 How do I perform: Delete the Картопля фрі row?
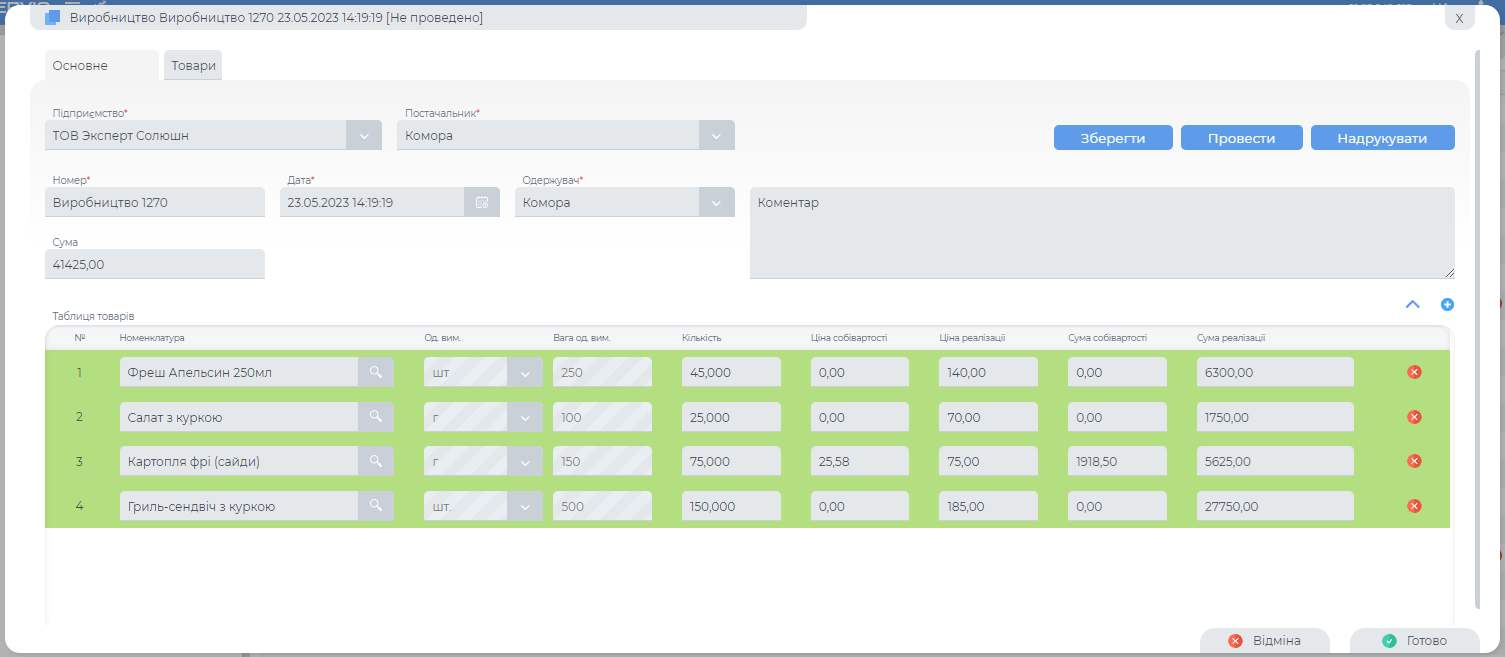(x=1414, y=461)
